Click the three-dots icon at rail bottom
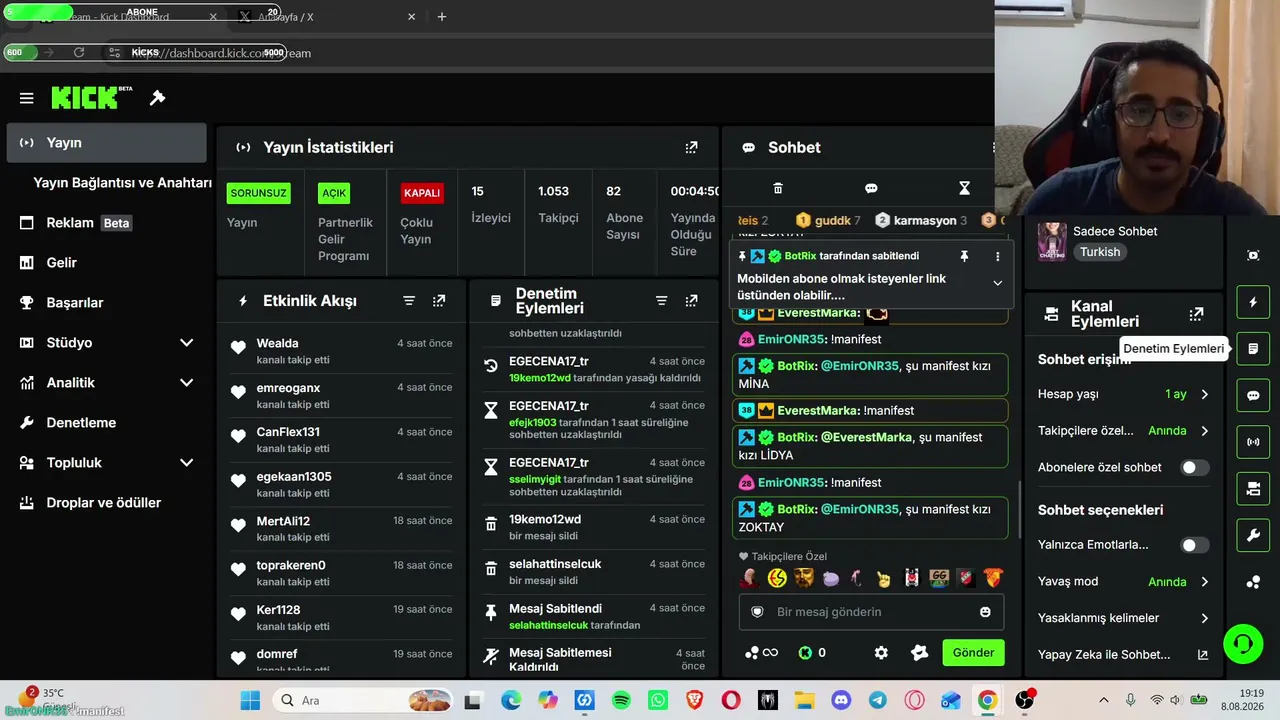1280x720 pixels. point(1253,582)
